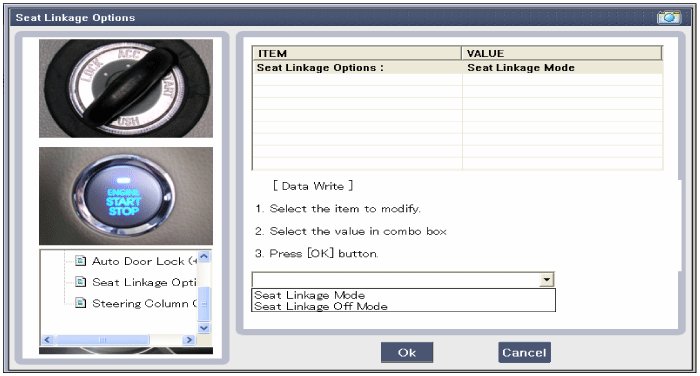
Task: Select the Seat Linkage Options table row
Action: (458, 68)
